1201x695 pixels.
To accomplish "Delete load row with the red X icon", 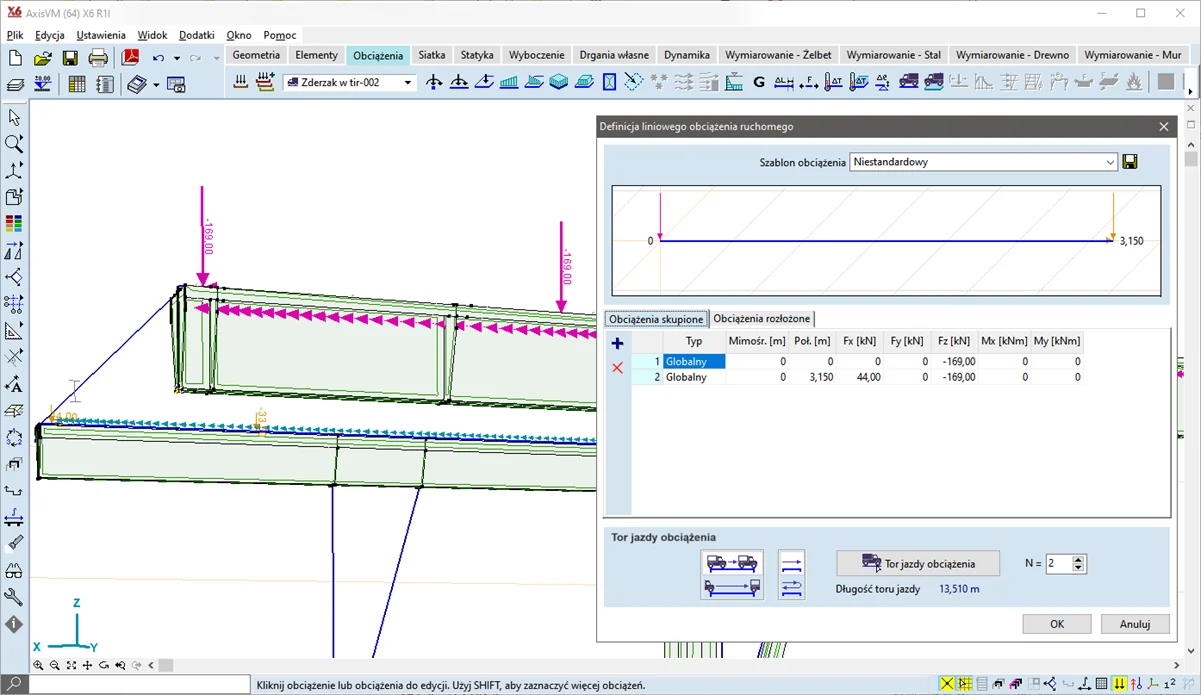I will point(617,368).
